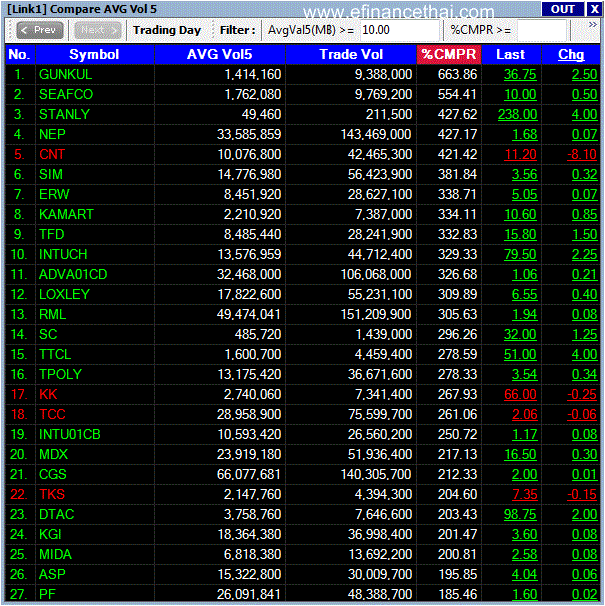This screenshot has height=606, width=605.
Task: Select the LOXLEY symbol
Action: point(64,294)
